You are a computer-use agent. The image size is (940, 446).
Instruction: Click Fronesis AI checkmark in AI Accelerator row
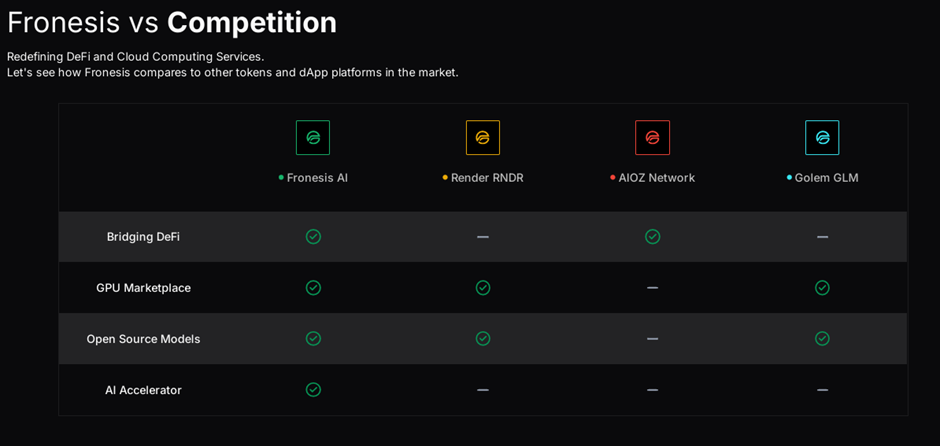pos(313,390)
